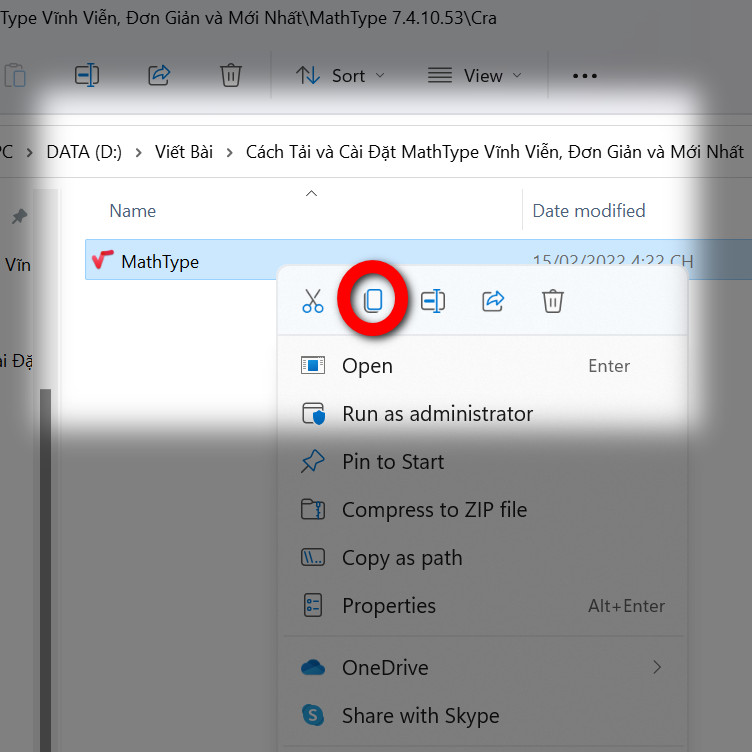Click Viết Bài in breadcrumb
This screenshot has width=752, height=752.
click(184, 152)
